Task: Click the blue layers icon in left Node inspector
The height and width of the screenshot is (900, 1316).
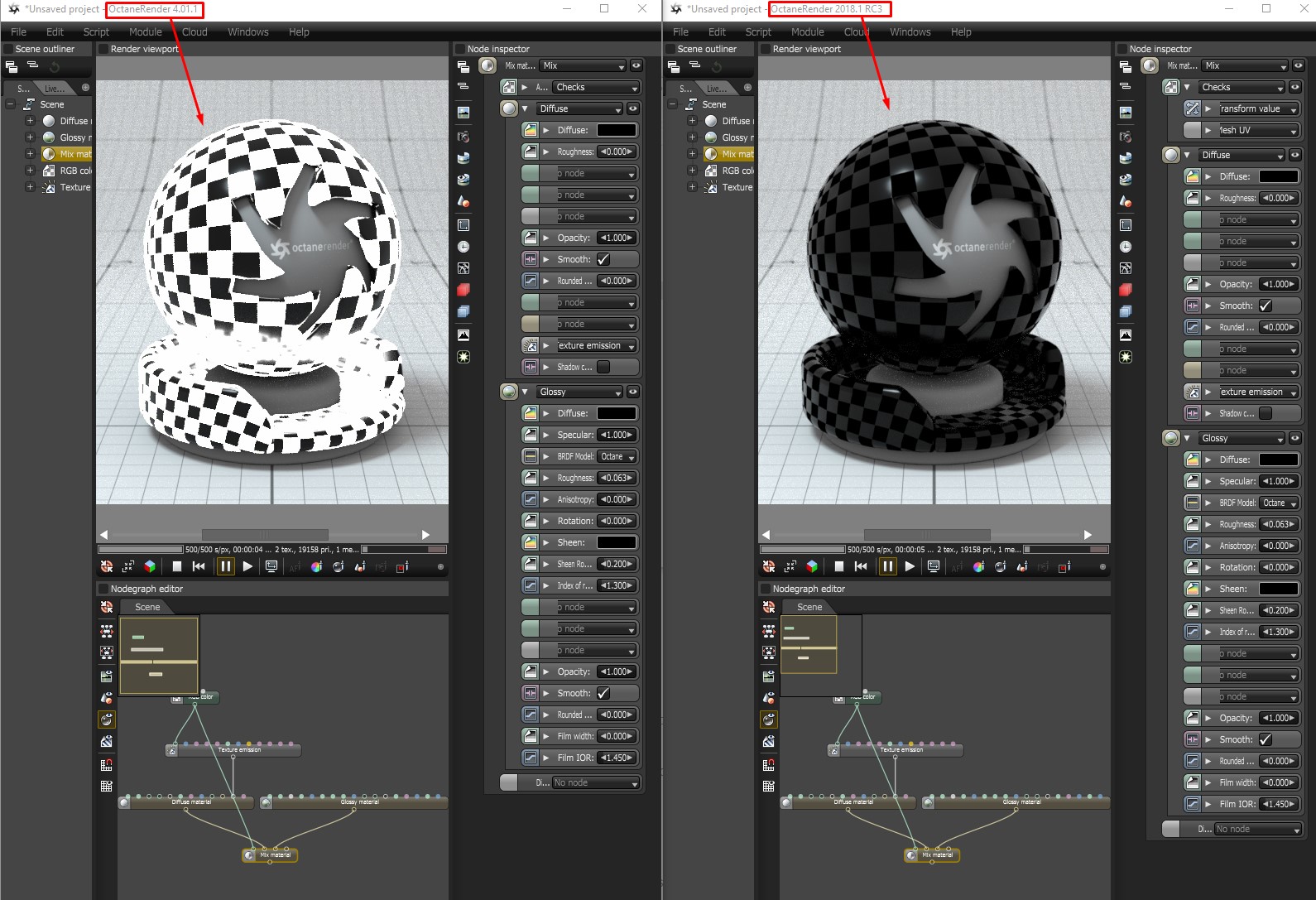Action: pos(463,311)
